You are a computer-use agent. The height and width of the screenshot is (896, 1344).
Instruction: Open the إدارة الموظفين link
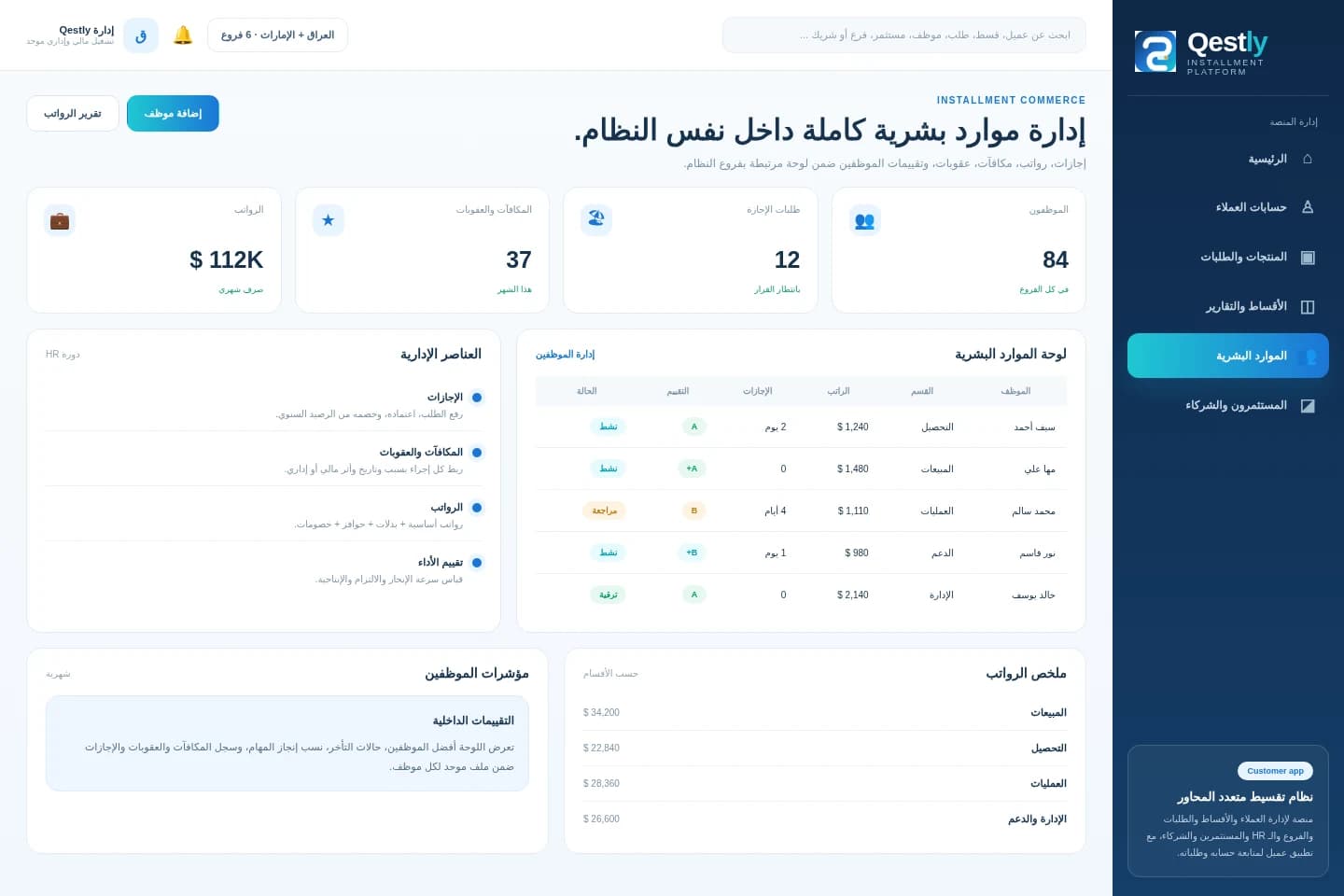(565, 355)
